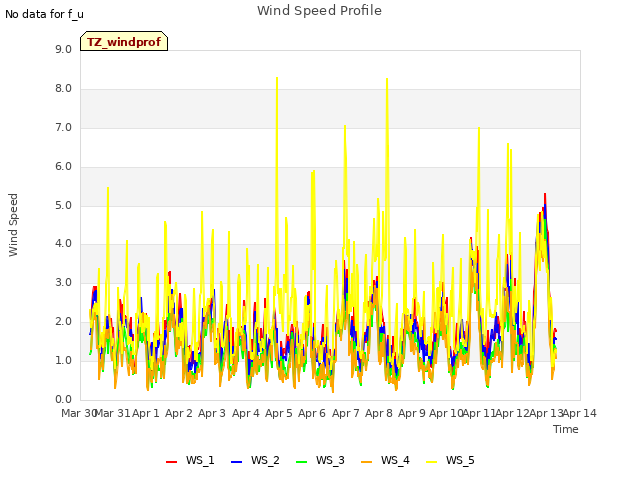Image resolution: width=640 pixels, height=480 pixels.
Task: Select the WS_1 legend label
Action: point(200,460)
